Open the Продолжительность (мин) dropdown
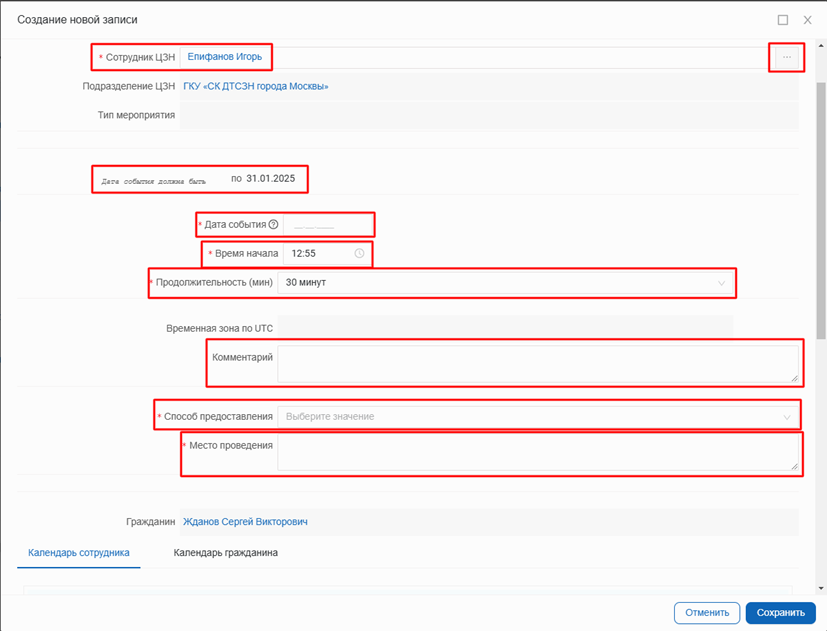Image resolution: width=827 pixels, height=631 pixels. click(x=504, y=283)
